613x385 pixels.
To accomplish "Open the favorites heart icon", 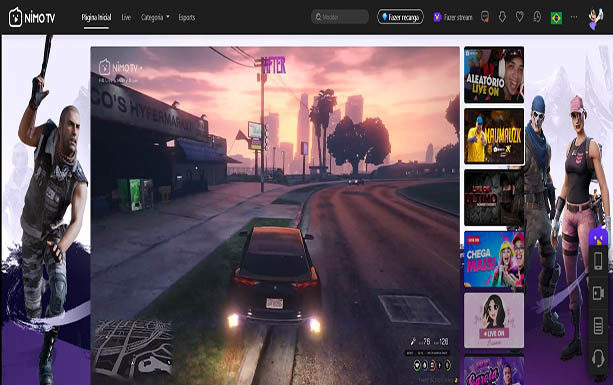I will point(520,17).
